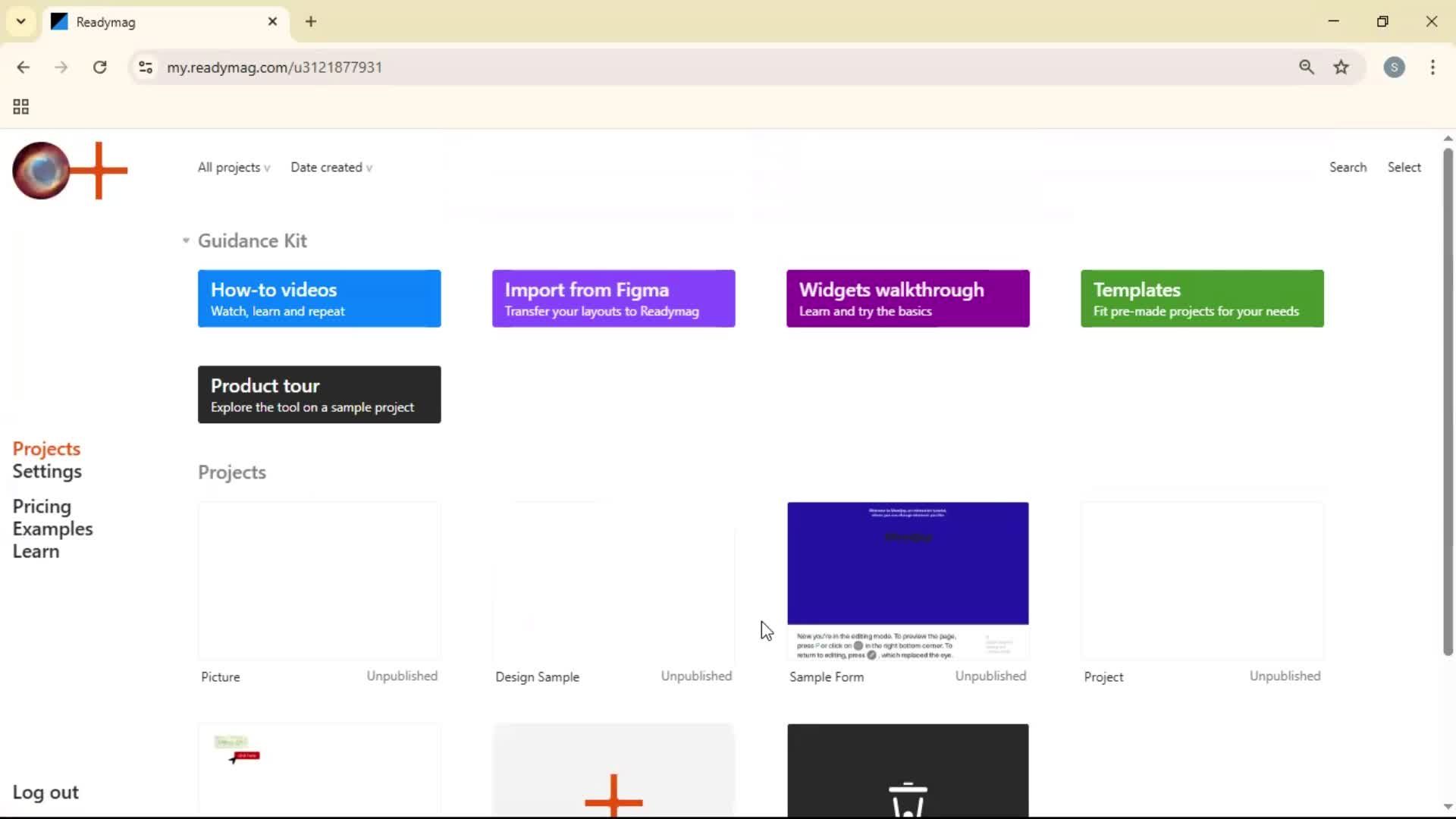Collapse the Guidance Kit section
This screenshot has height=819, width=1456.
click(185, 240)
